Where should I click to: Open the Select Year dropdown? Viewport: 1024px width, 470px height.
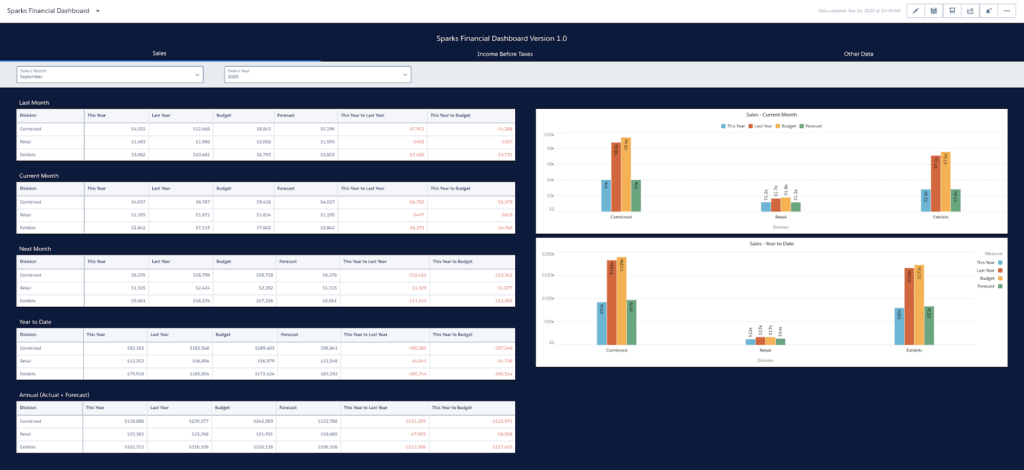[317, 74]
